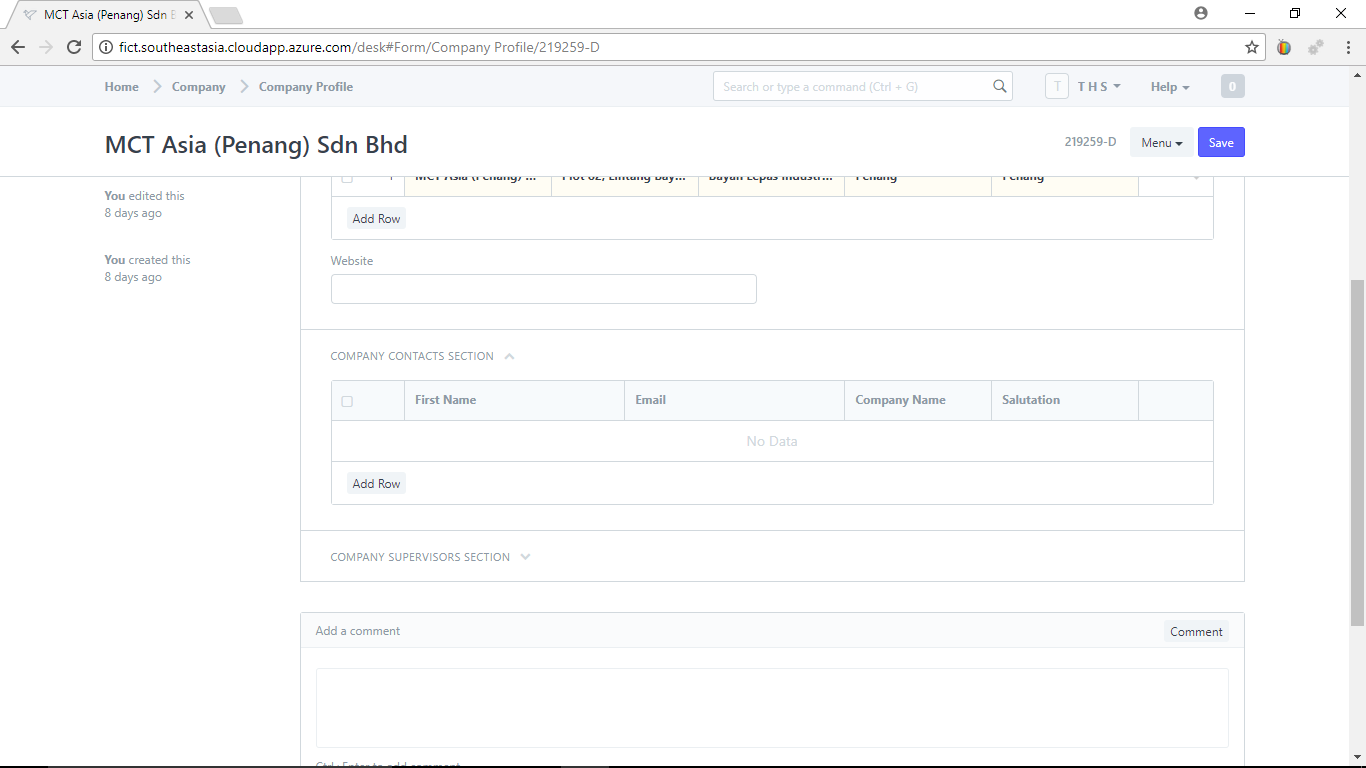Click in the comment text area
The width and height of the screenshot is (1366, 768).
pos(772,708)
